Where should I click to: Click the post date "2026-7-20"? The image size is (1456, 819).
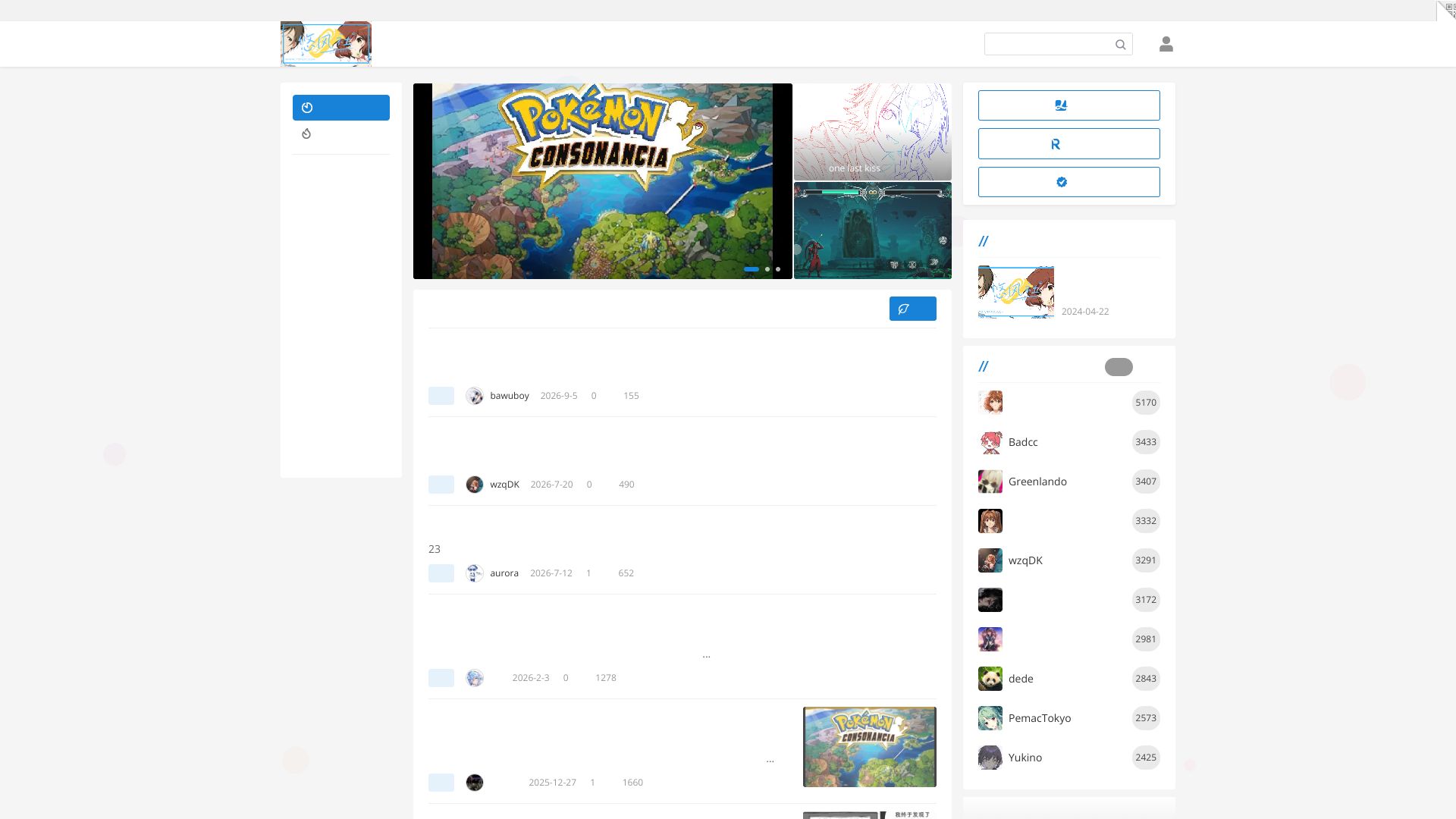point(551,485)
